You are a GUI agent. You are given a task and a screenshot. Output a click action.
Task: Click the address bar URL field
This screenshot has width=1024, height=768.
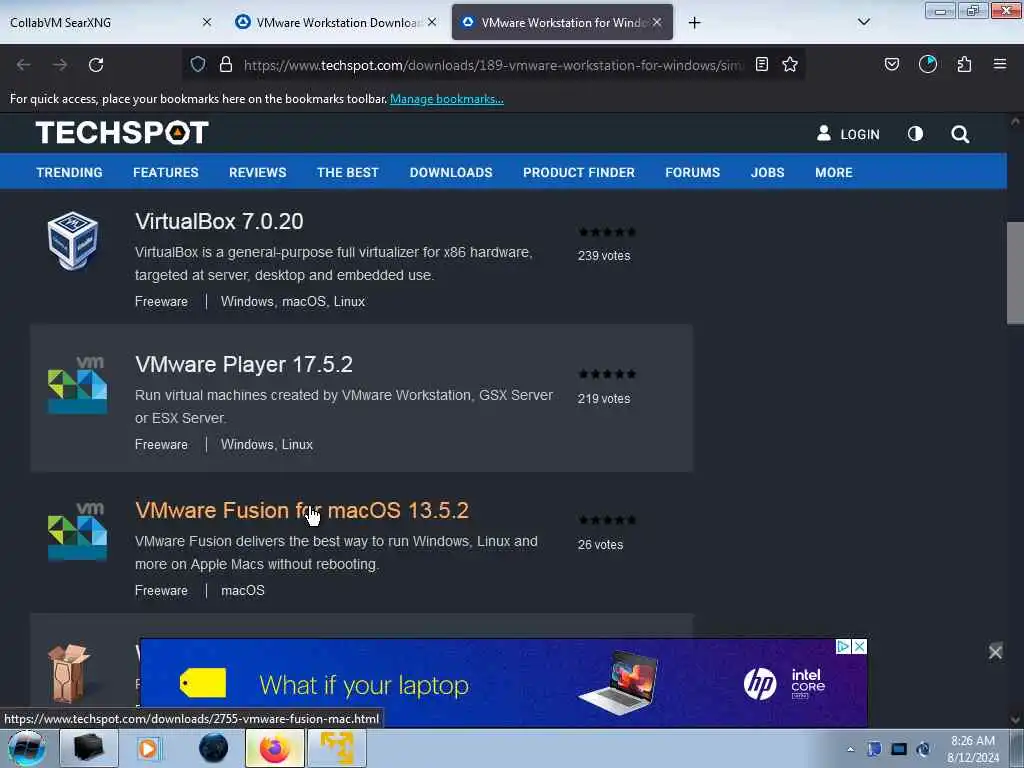click(493, 65)
